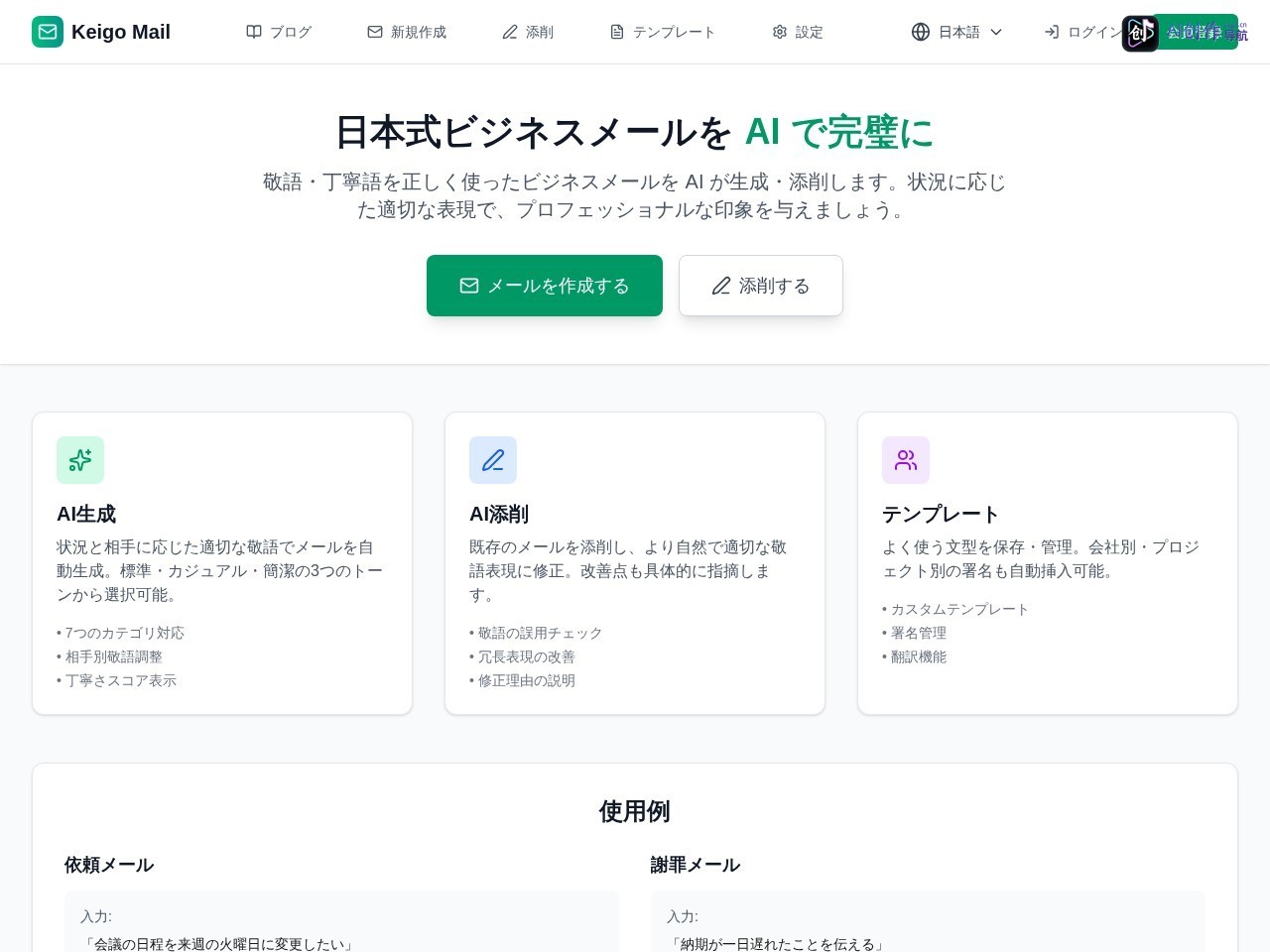Viewport: 1270px width, 952px height.
Task: Select the テンプレート card heading
Action: [941, 514]
